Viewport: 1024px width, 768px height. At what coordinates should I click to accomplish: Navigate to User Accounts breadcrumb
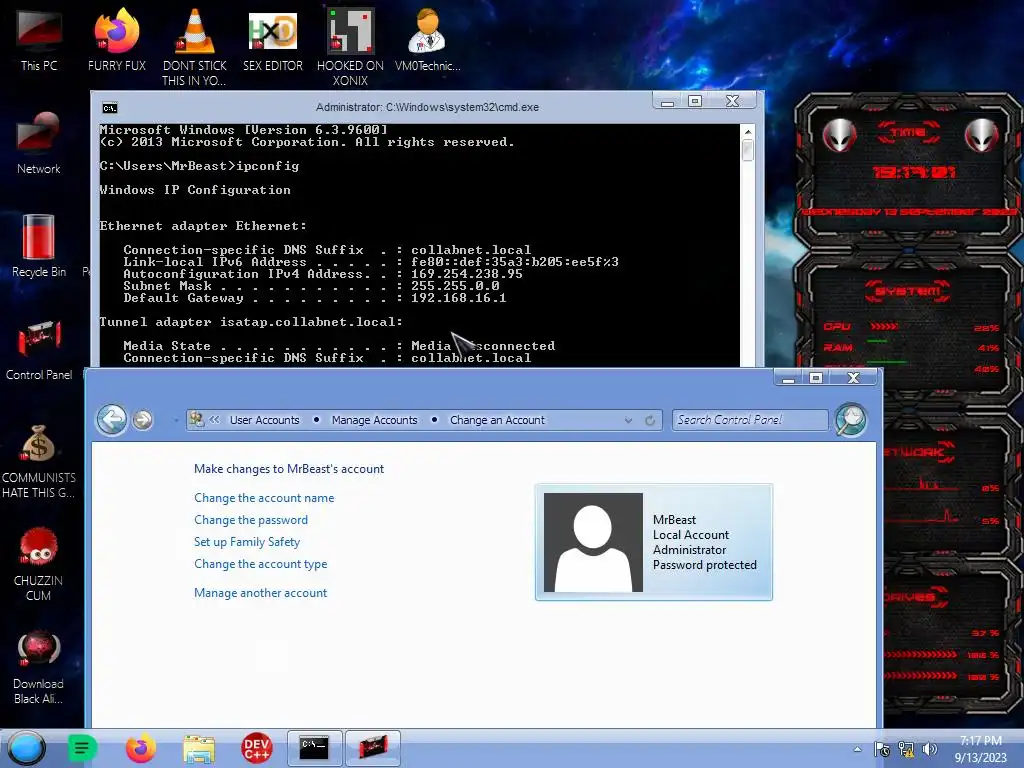click(264, 420)
